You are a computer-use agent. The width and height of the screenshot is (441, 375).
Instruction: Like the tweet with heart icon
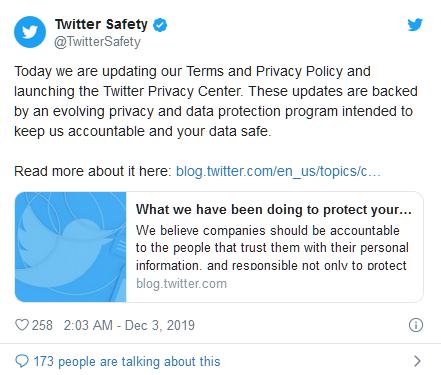(22, 325)
